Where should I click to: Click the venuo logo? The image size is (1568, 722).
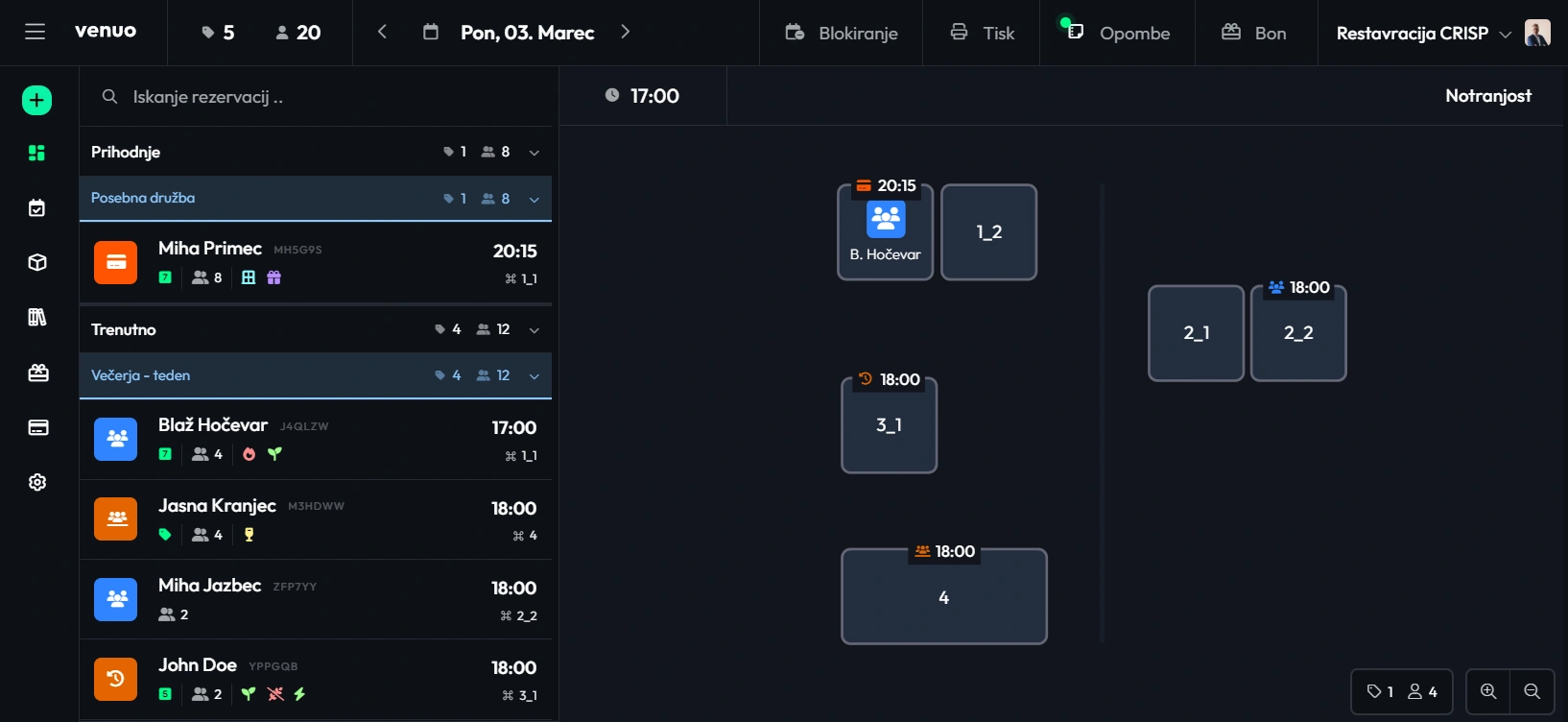point(106,31)
